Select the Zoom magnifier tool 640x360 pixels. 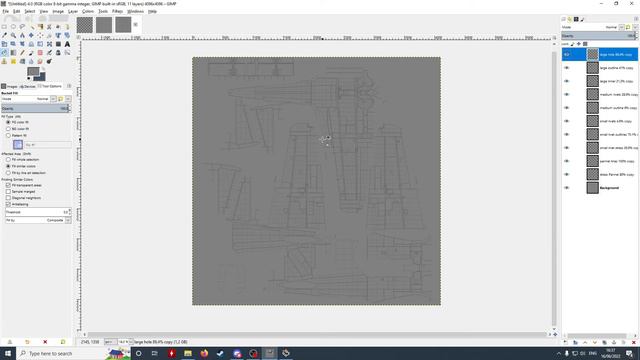[x=13, y=36]
